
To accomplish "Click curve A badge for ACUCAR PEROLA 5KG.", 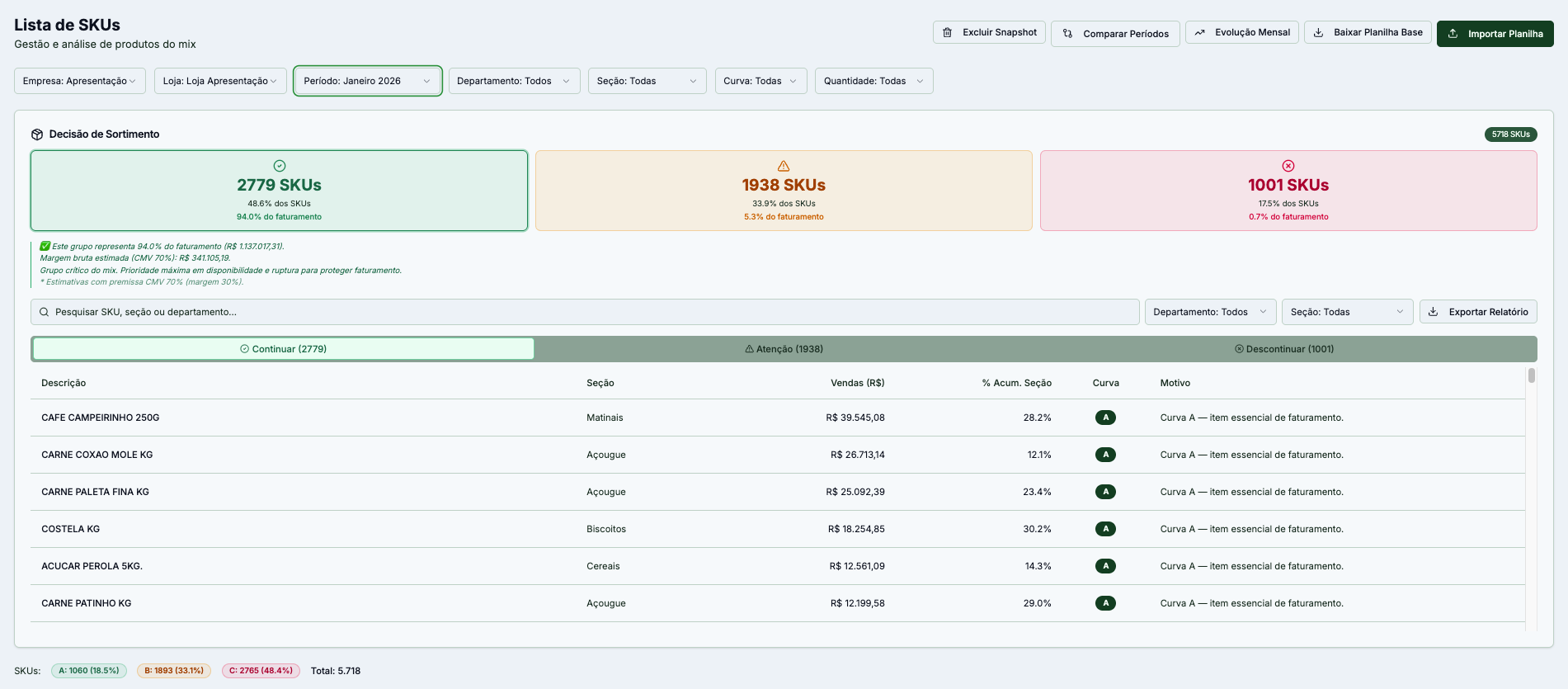I will point(1105,566).
